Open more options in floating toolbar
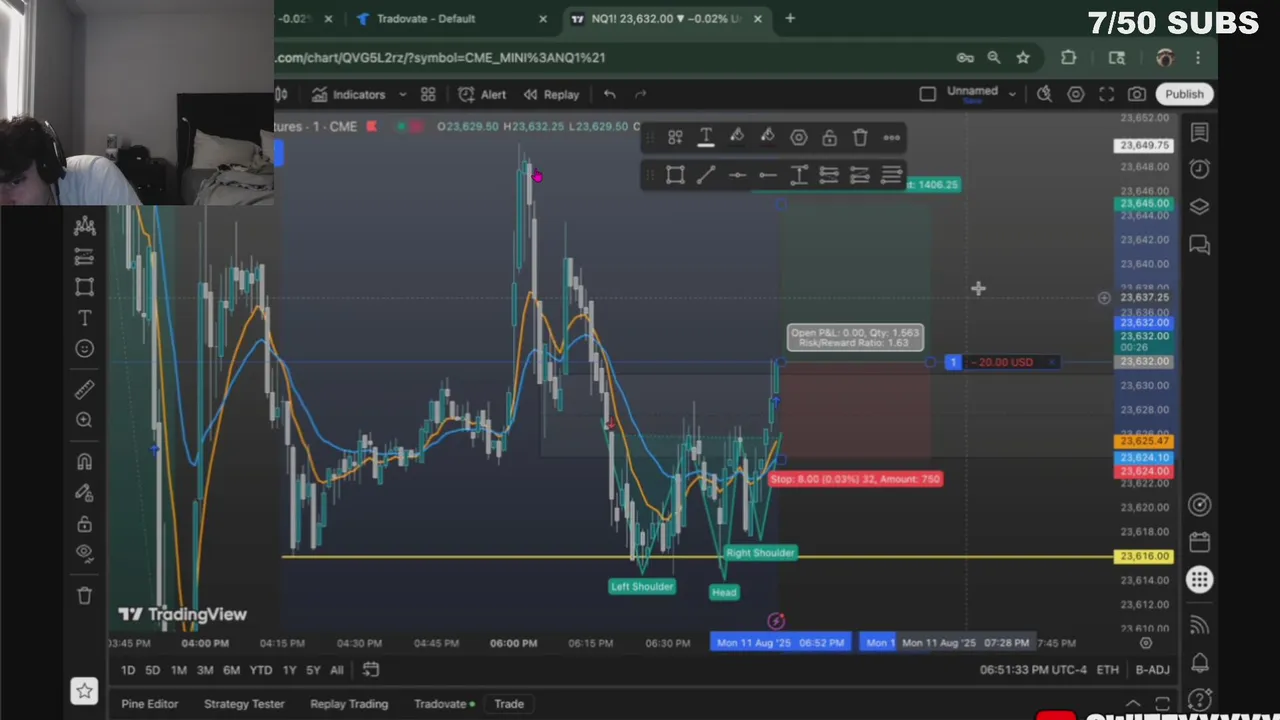This screenshot has width=1280, height=720. tap(891, 138)
